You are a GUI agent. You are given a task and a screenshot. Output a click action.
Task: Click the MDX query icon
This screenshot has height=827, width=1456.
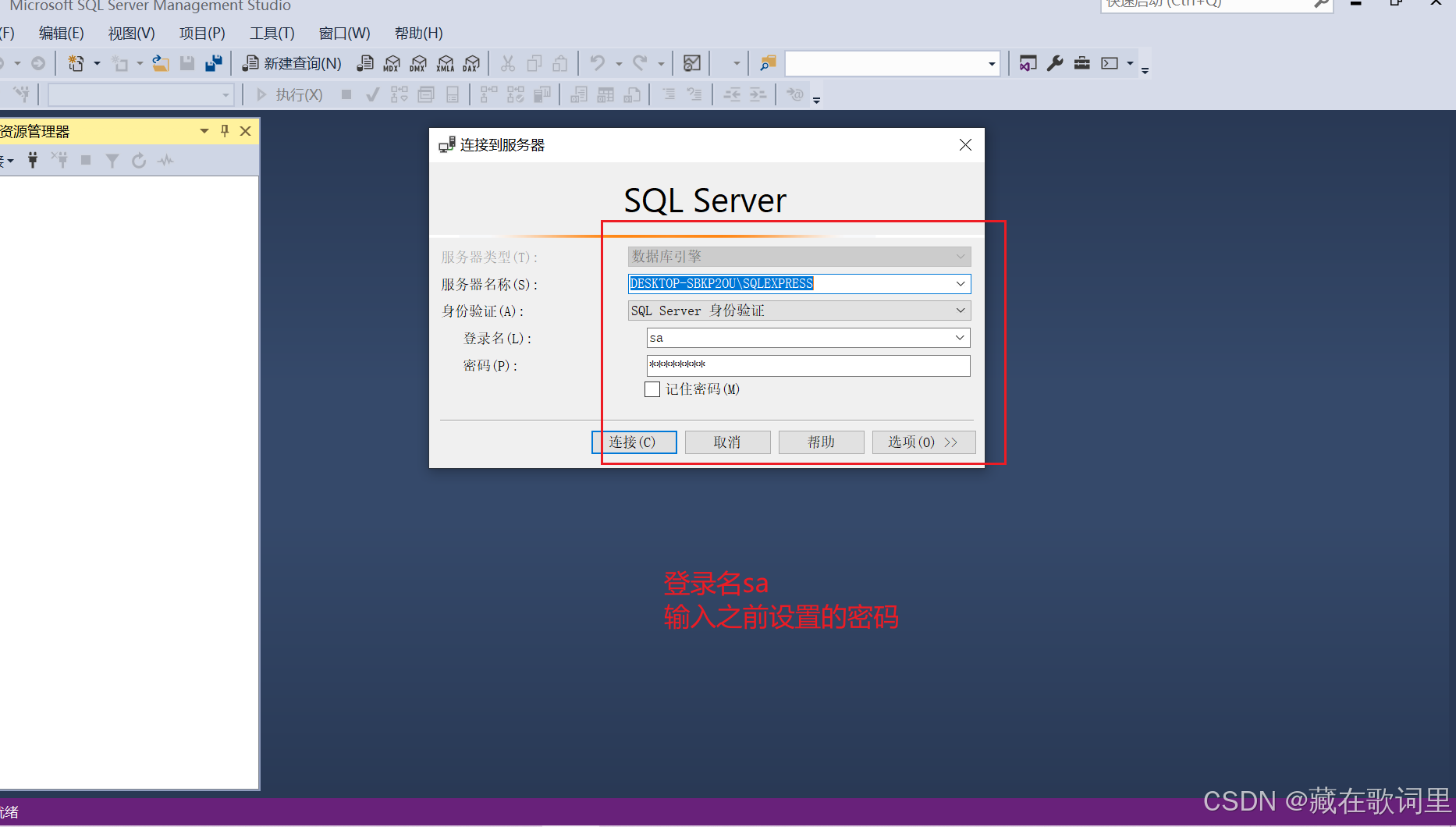coord(392,63)
